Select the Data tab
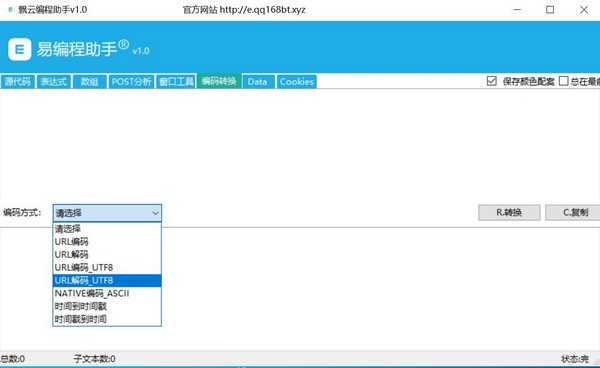 tap(258, 81)
